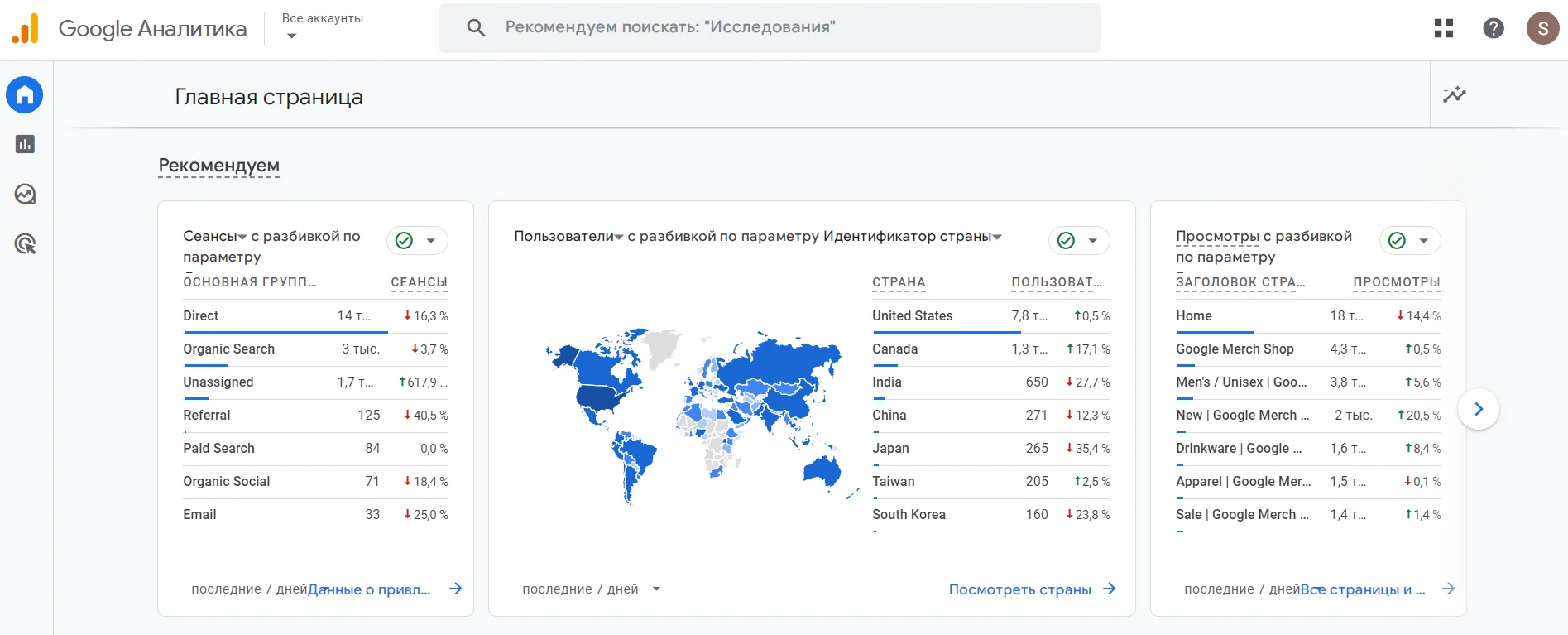Click arrow icon beside Данные о привл...

[455, 589]
